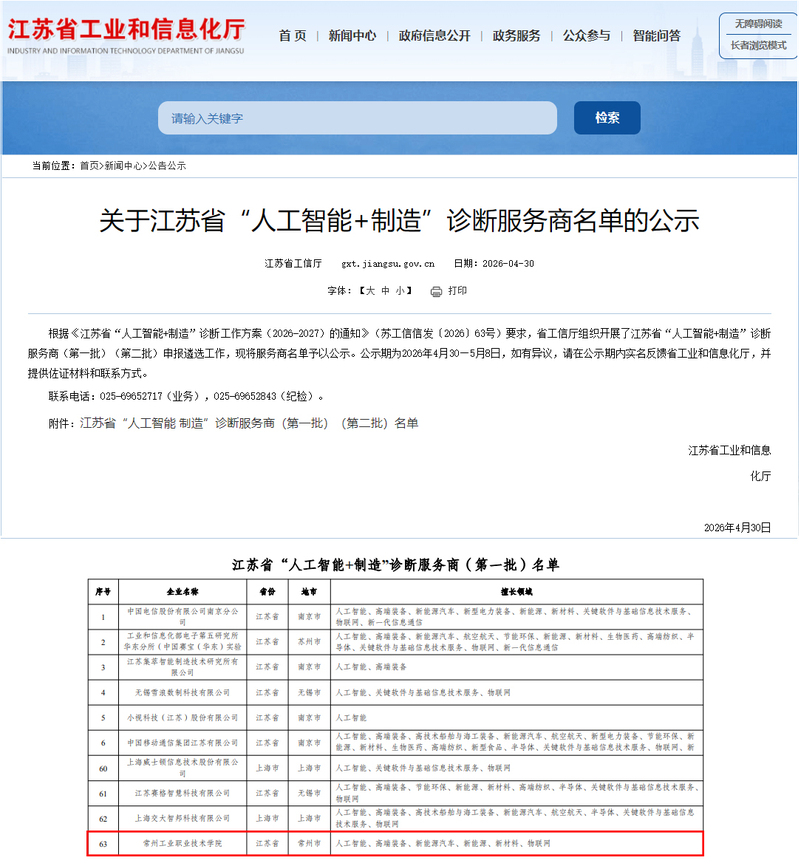Click the cell 江苏集萃智能制造技术研究所有限公司

tap(182, 667)
